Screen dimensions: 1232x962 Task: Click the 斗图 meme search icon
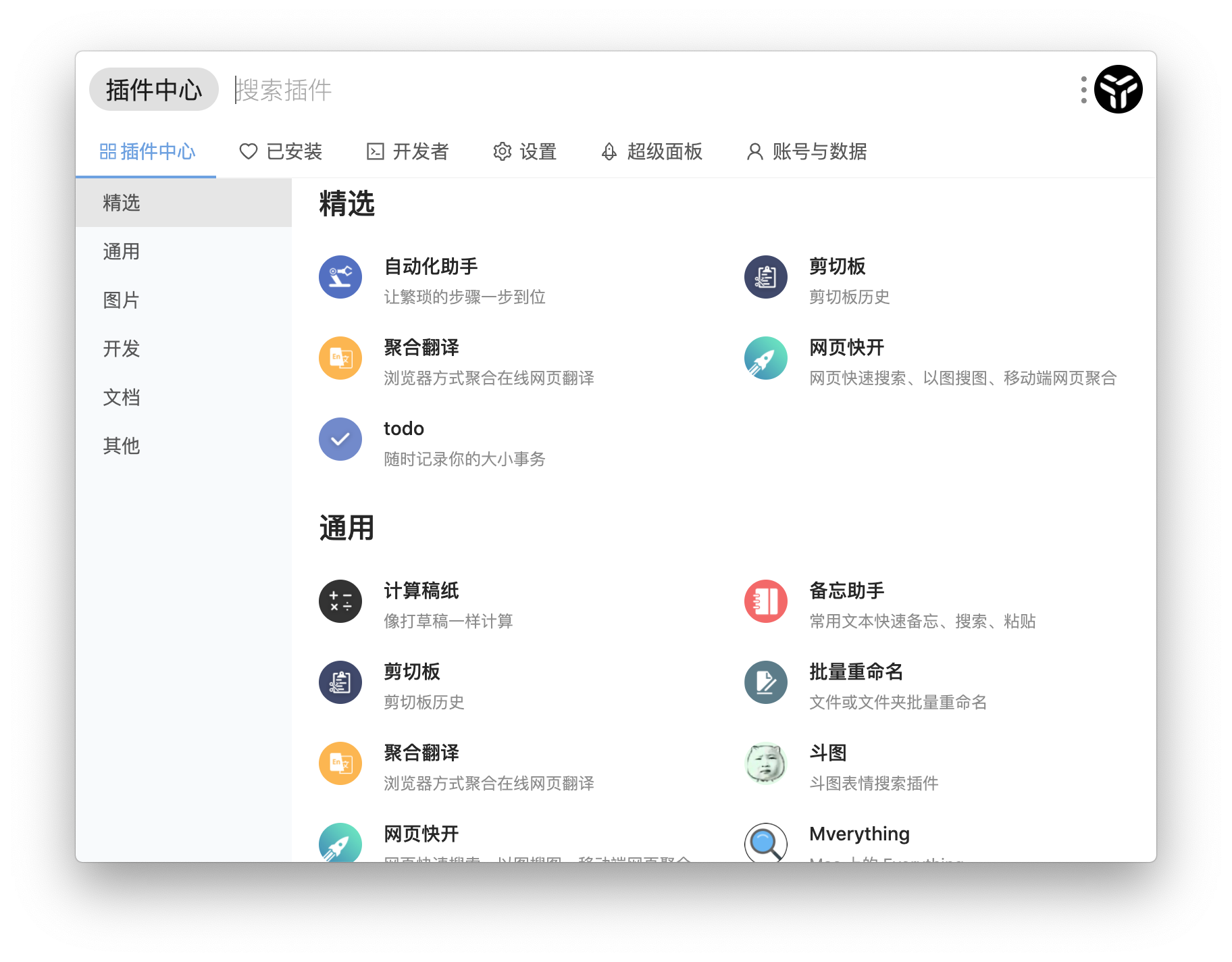pos(765,763)
